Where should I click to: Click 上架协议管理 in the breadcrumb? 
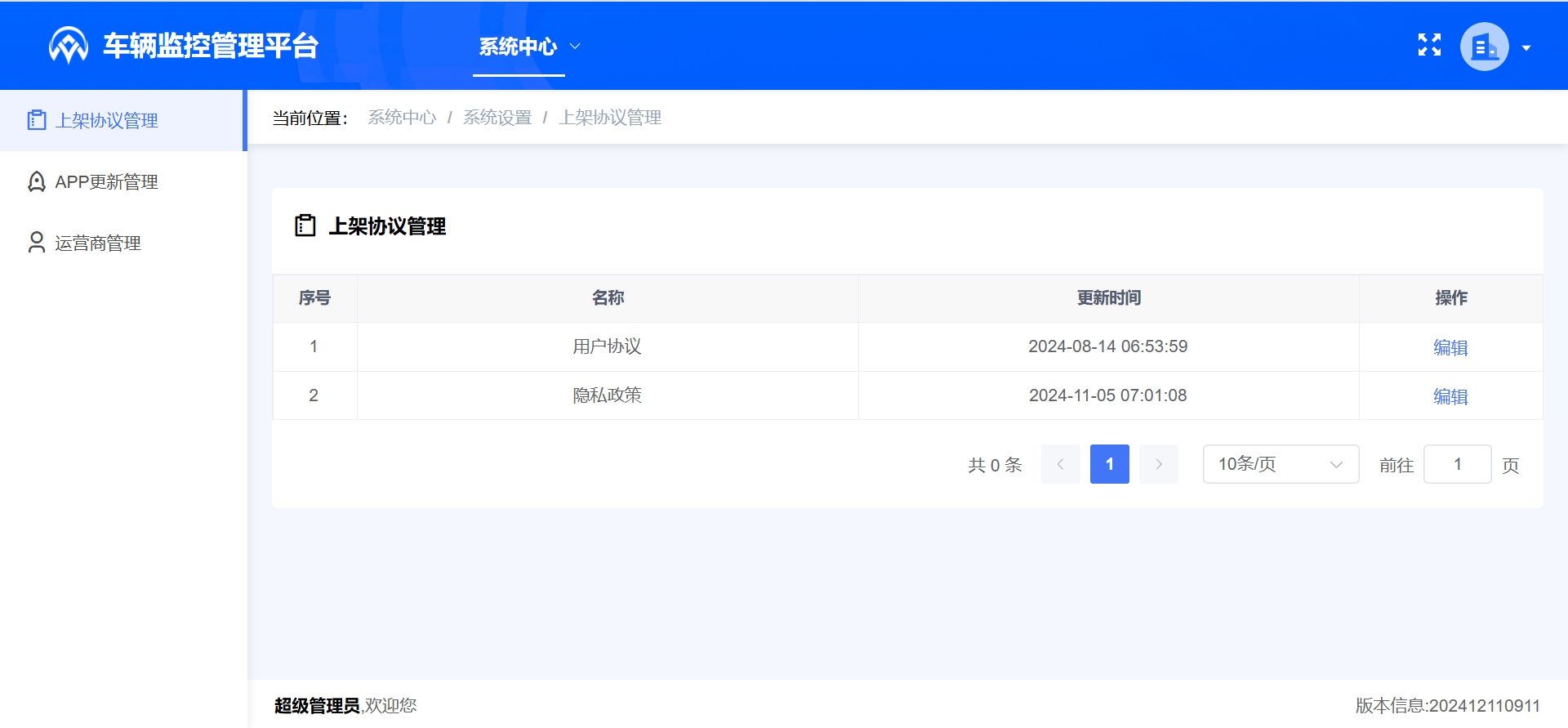[x=610, y=118]
